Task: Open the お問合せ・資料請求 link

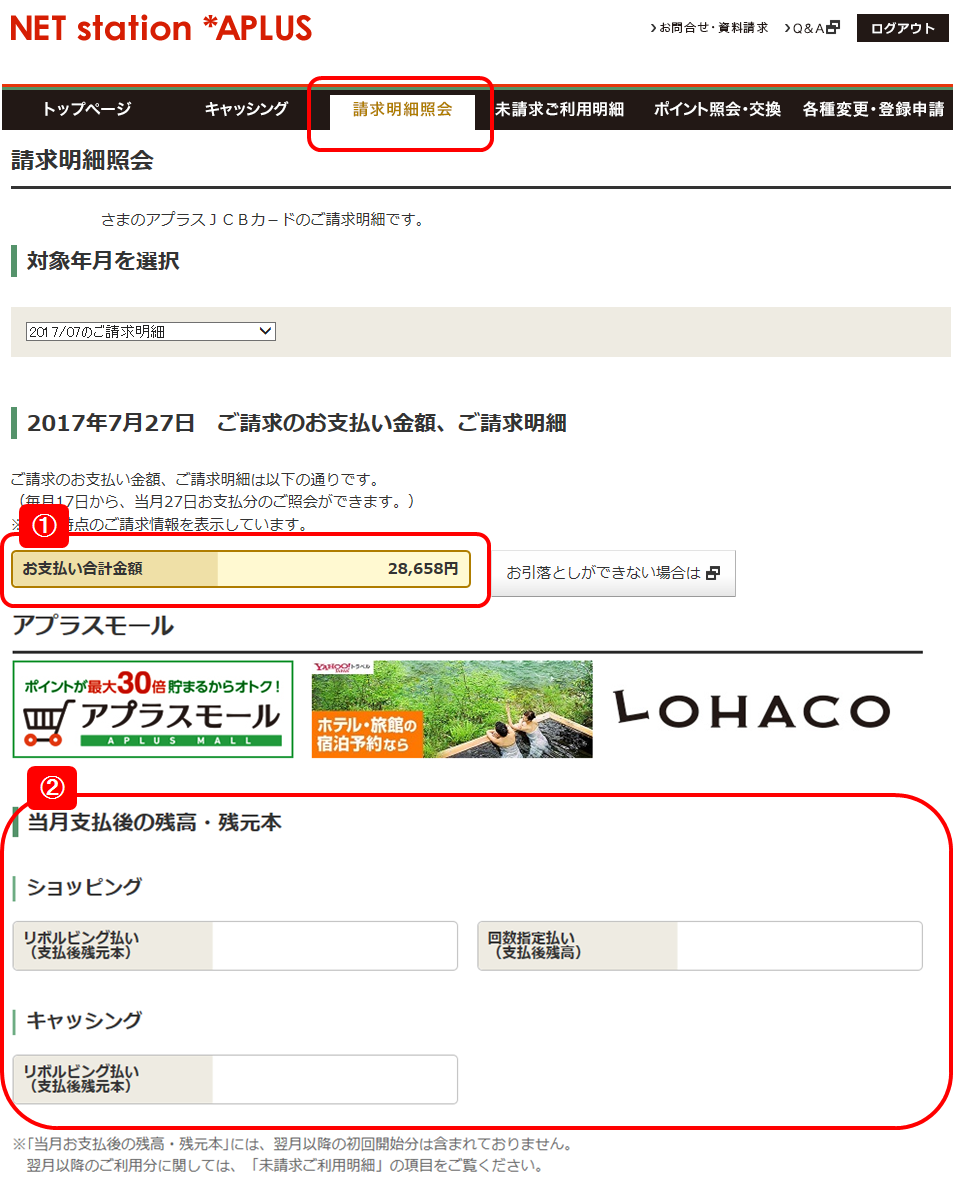Action: (709, 28)
